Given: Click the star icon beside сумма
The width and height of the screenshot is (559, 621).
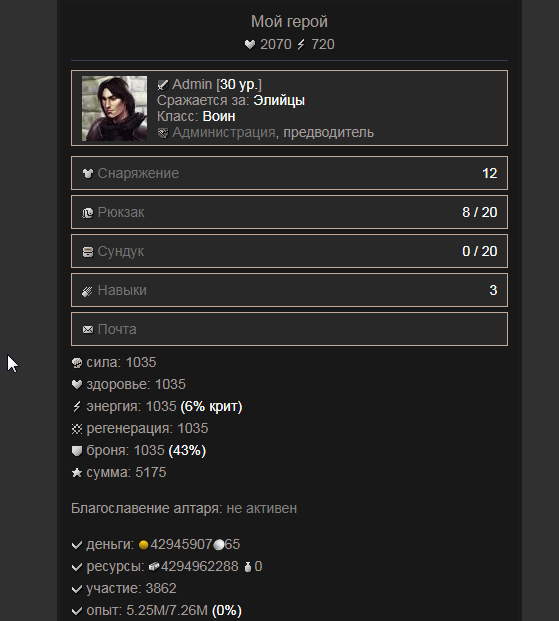Looking at the screenshot, I should click(77, 472).
